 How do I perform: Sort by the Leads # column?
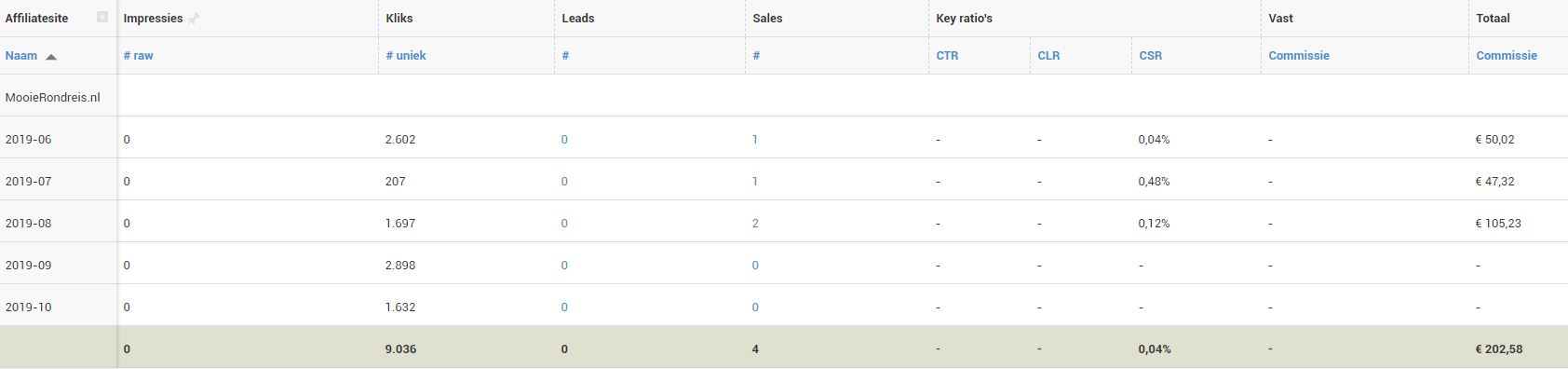[565, 56]
